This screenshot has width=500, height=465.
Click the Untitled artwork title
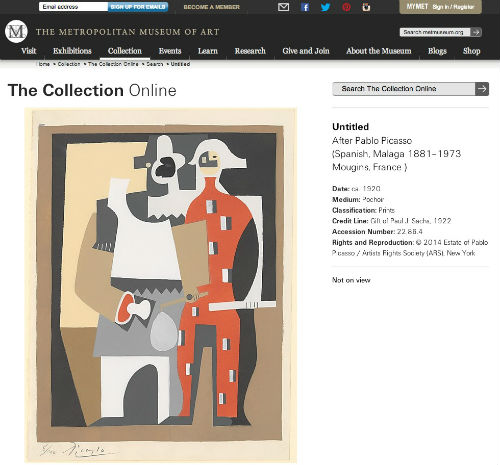(x=350, y=127)
